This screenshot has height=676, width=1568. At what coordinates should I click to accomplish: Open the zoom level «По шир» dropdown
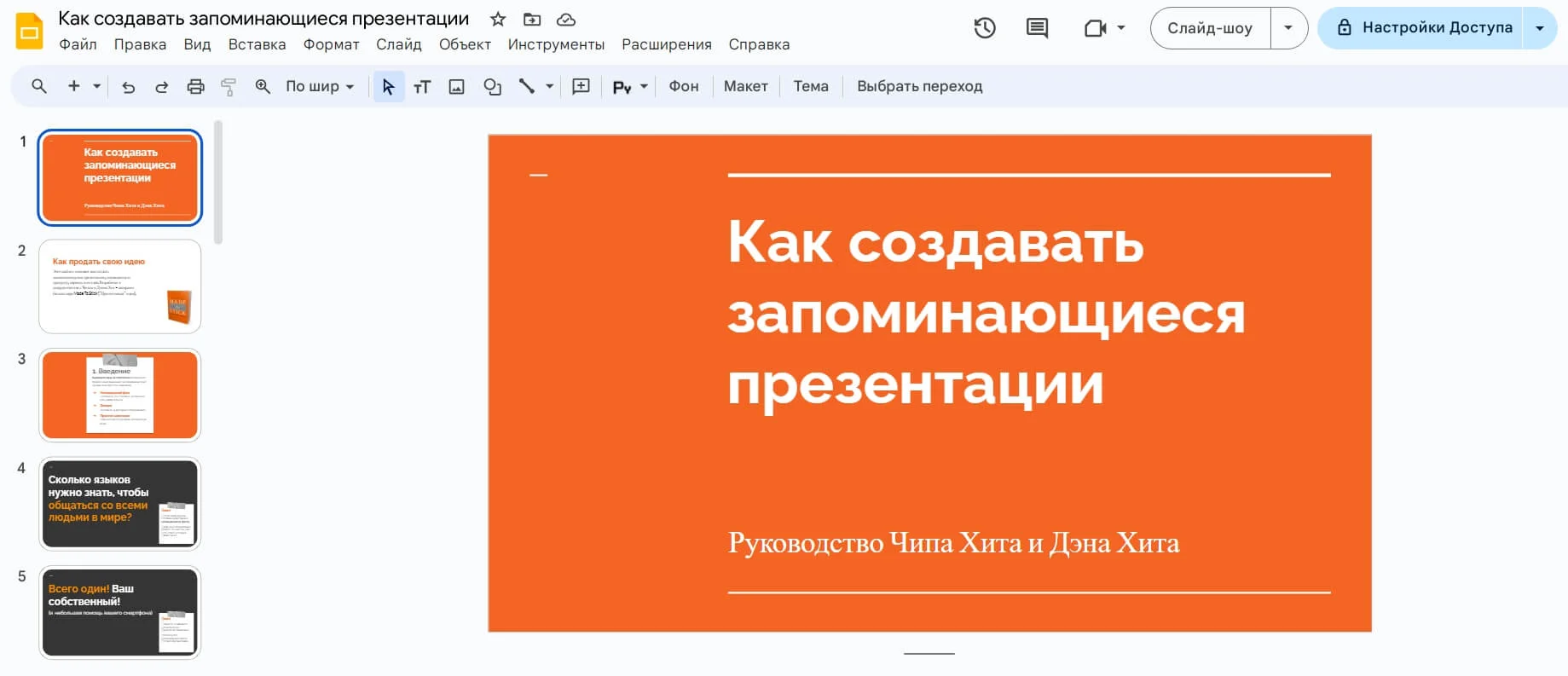(320, 86)
